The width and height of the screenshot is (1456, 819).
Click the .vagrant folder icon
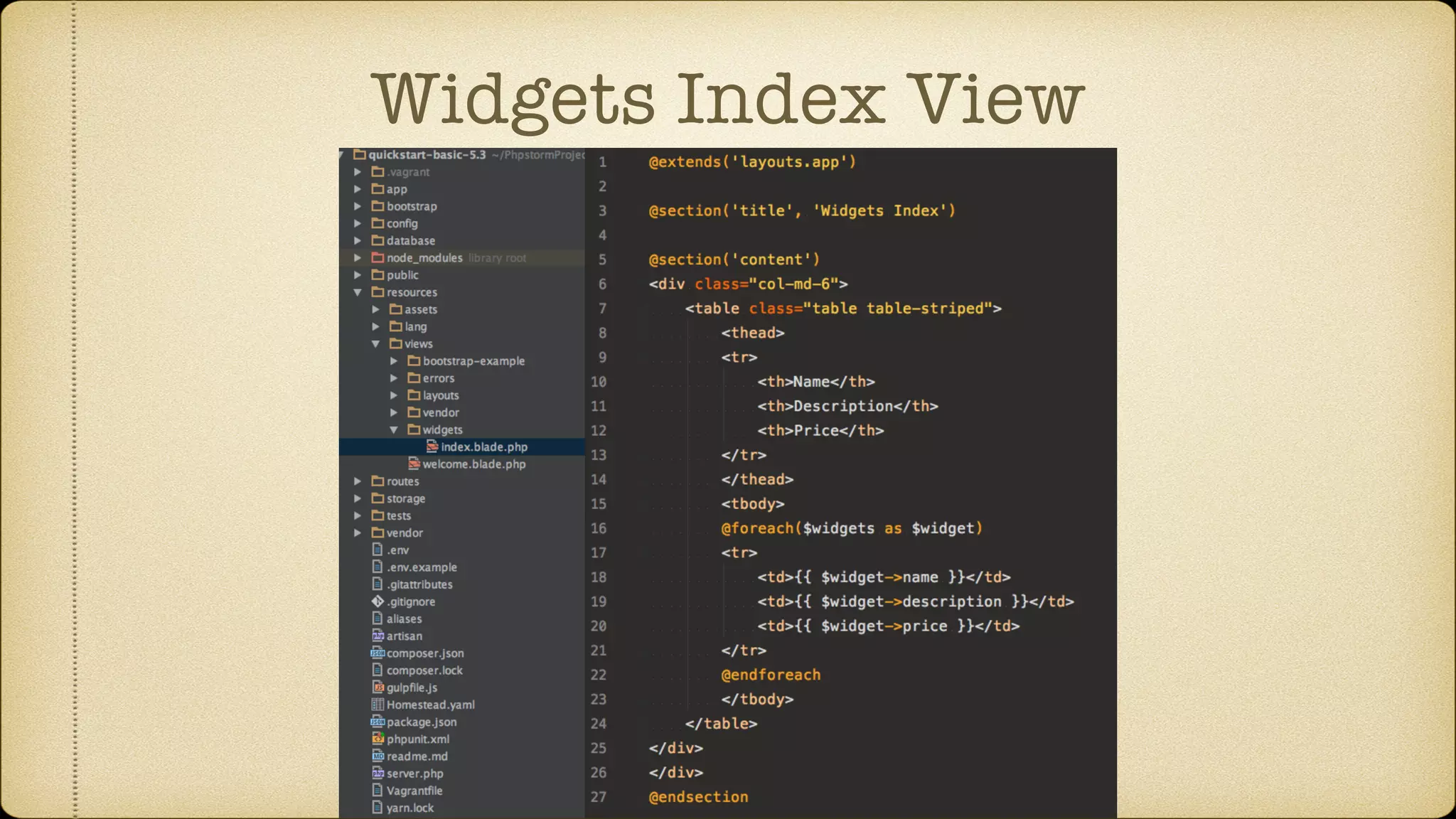[x=378, y=172]
